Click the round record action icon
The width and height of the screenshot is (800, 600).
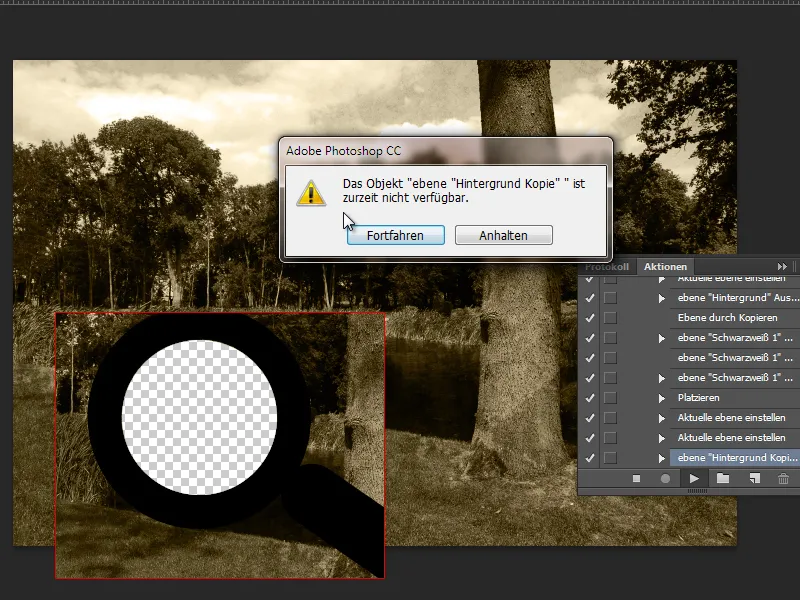tap(665, 479)
